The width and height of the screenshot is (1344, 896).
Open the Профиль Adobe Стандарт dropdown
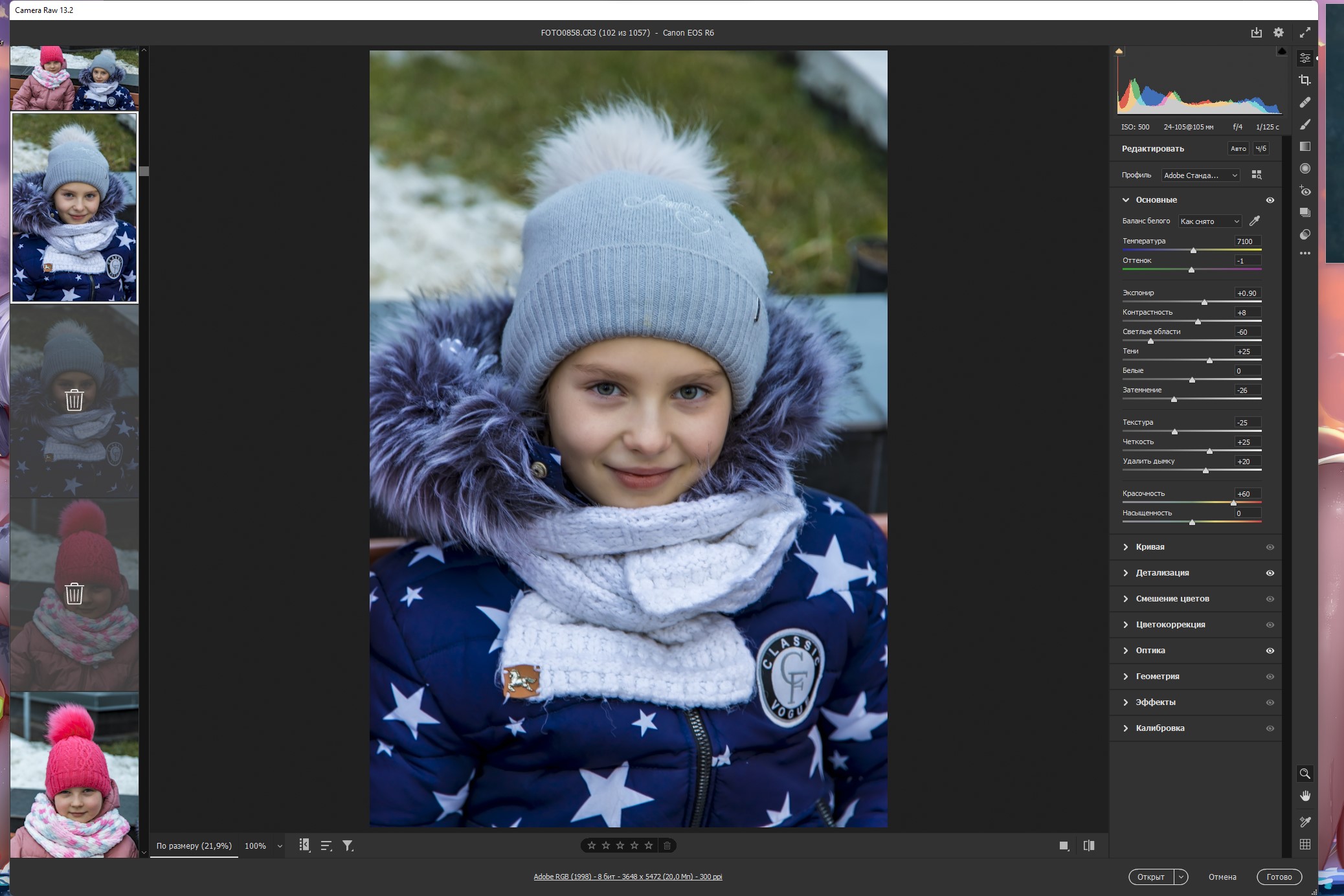(1201, 175)
